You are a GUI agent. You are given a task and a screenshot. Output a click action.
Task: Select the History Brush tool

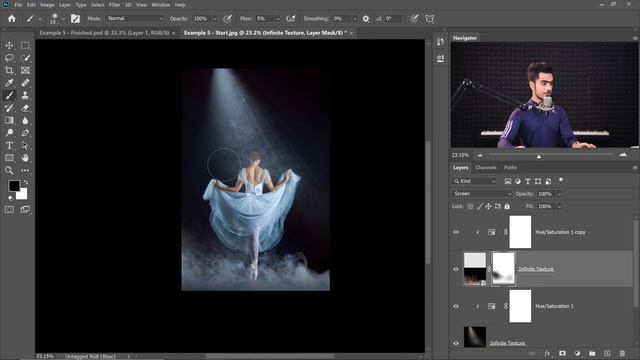9,108
